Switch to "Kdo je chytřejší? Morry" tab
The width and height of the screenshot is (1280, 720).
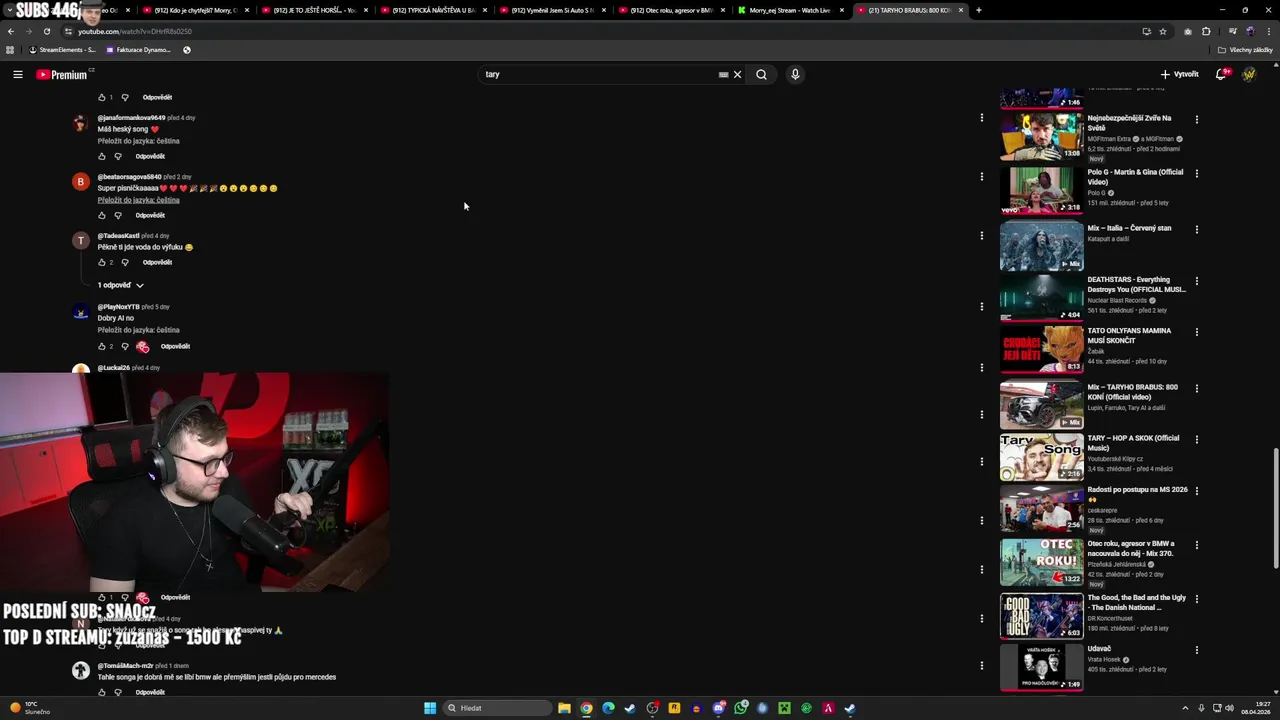pos(195,10)
